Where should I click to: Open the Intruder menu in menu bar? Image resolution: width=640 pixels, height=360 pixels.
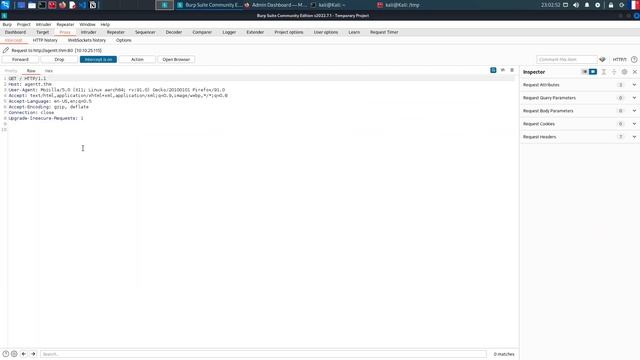pos(43,24)
